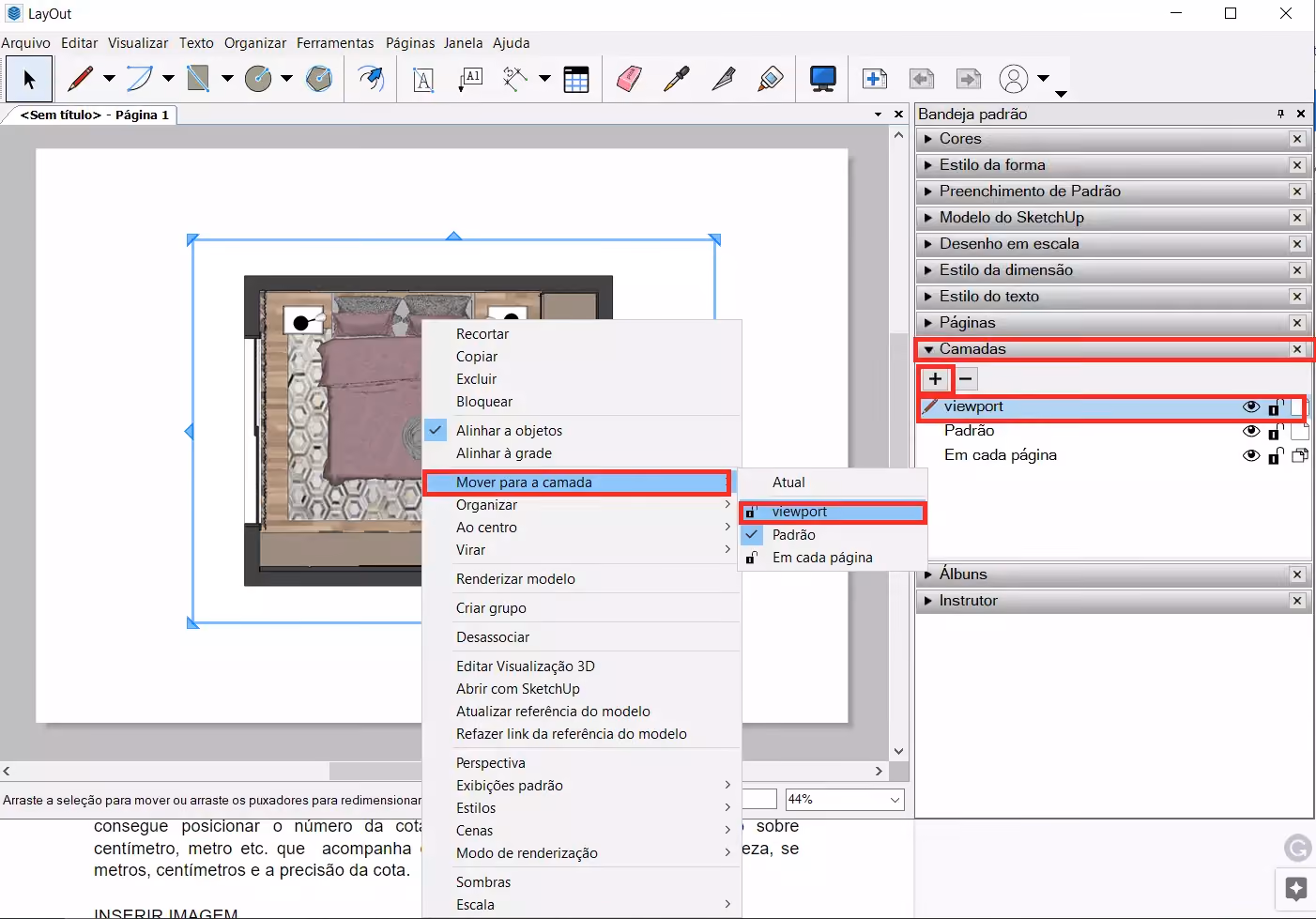Select the Circle shape tool
Viewport: 1316px width, 919px height.
(258, 79)
